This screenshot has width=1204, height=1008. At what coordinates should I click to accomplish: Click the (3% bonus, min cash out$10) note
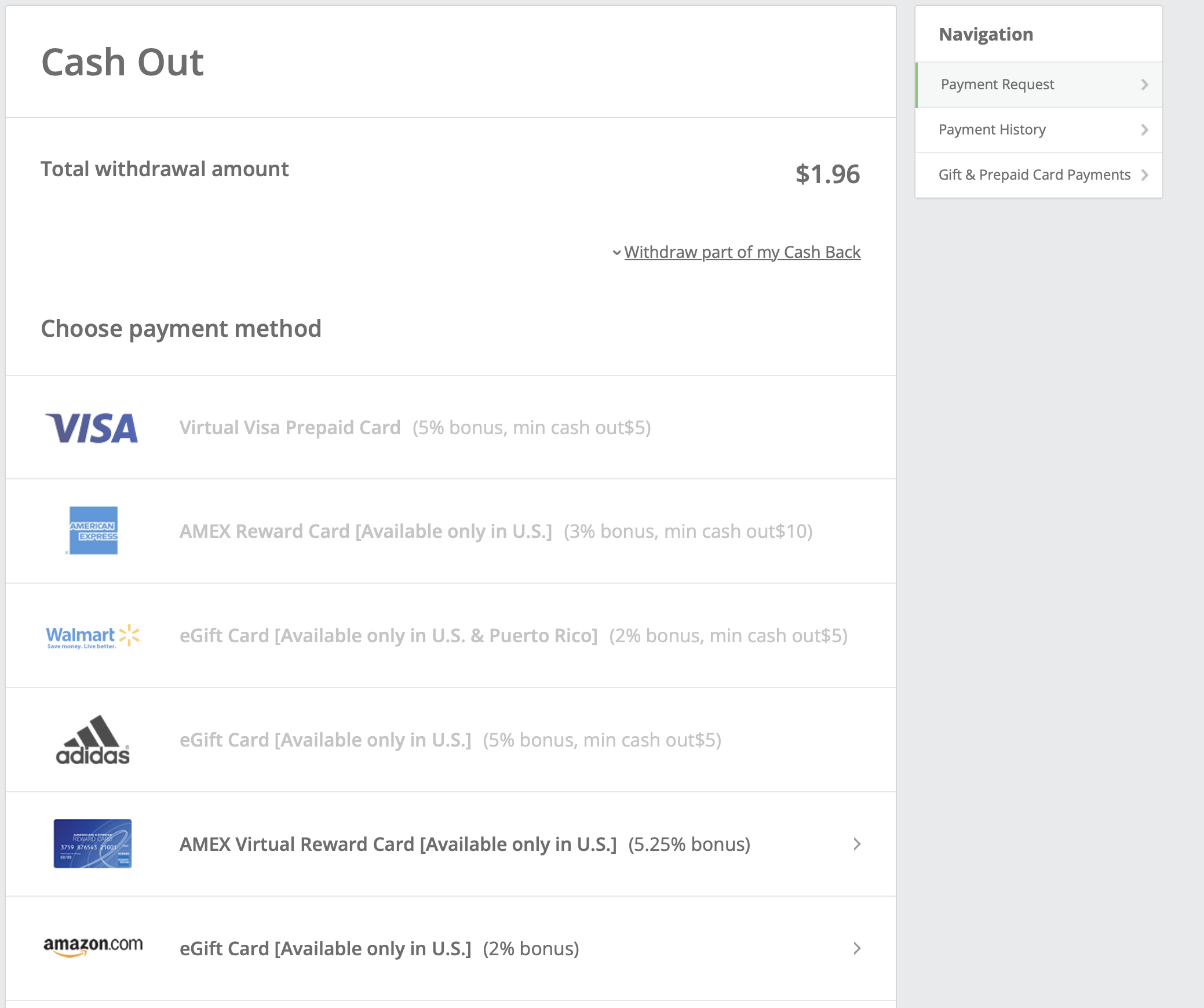coord(688,532)
